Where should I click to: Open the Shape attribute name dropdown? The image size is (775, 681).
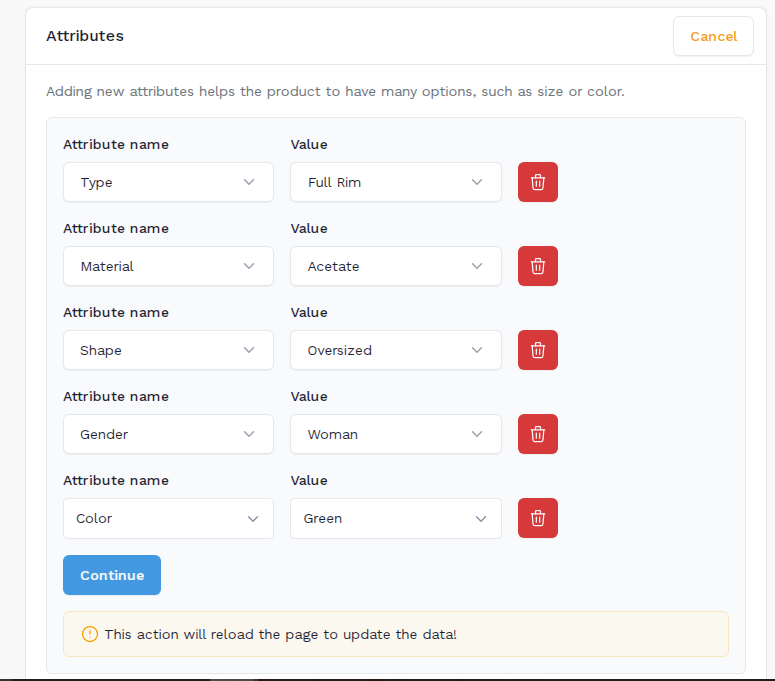pos(168,350)
